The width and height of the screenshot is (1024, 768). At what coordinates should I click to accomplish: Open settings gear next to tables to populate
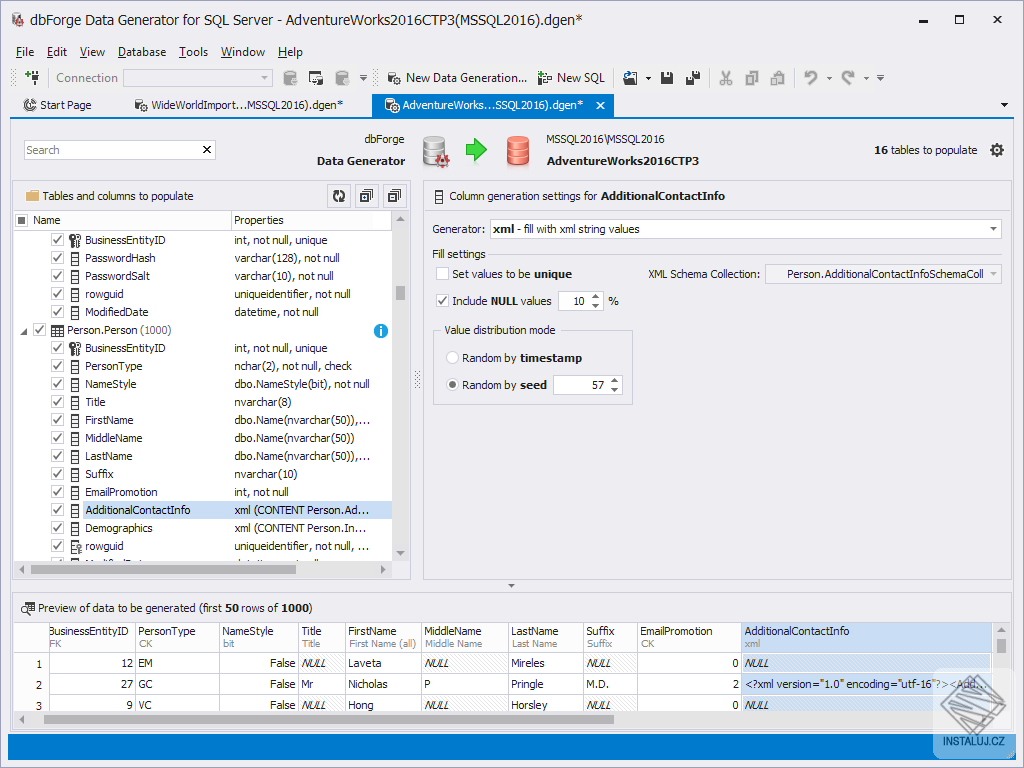pos(997,150)
